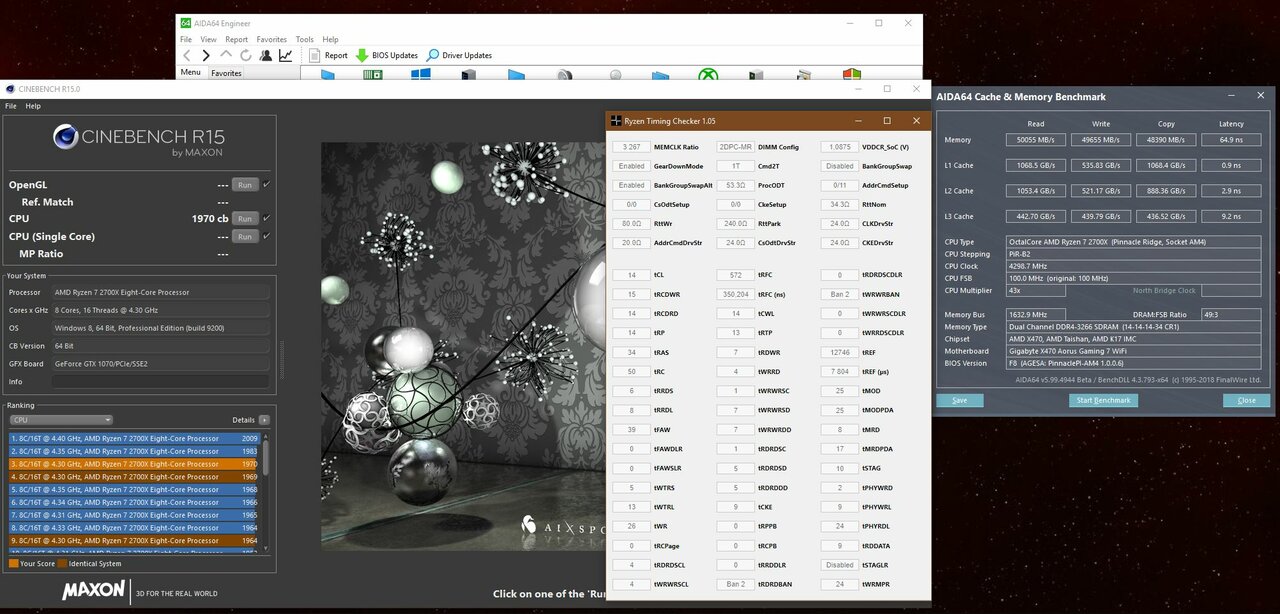Click the AIDA64 Engineer title bar icon
Screen dimensions: 1280x614
[186, 23]
